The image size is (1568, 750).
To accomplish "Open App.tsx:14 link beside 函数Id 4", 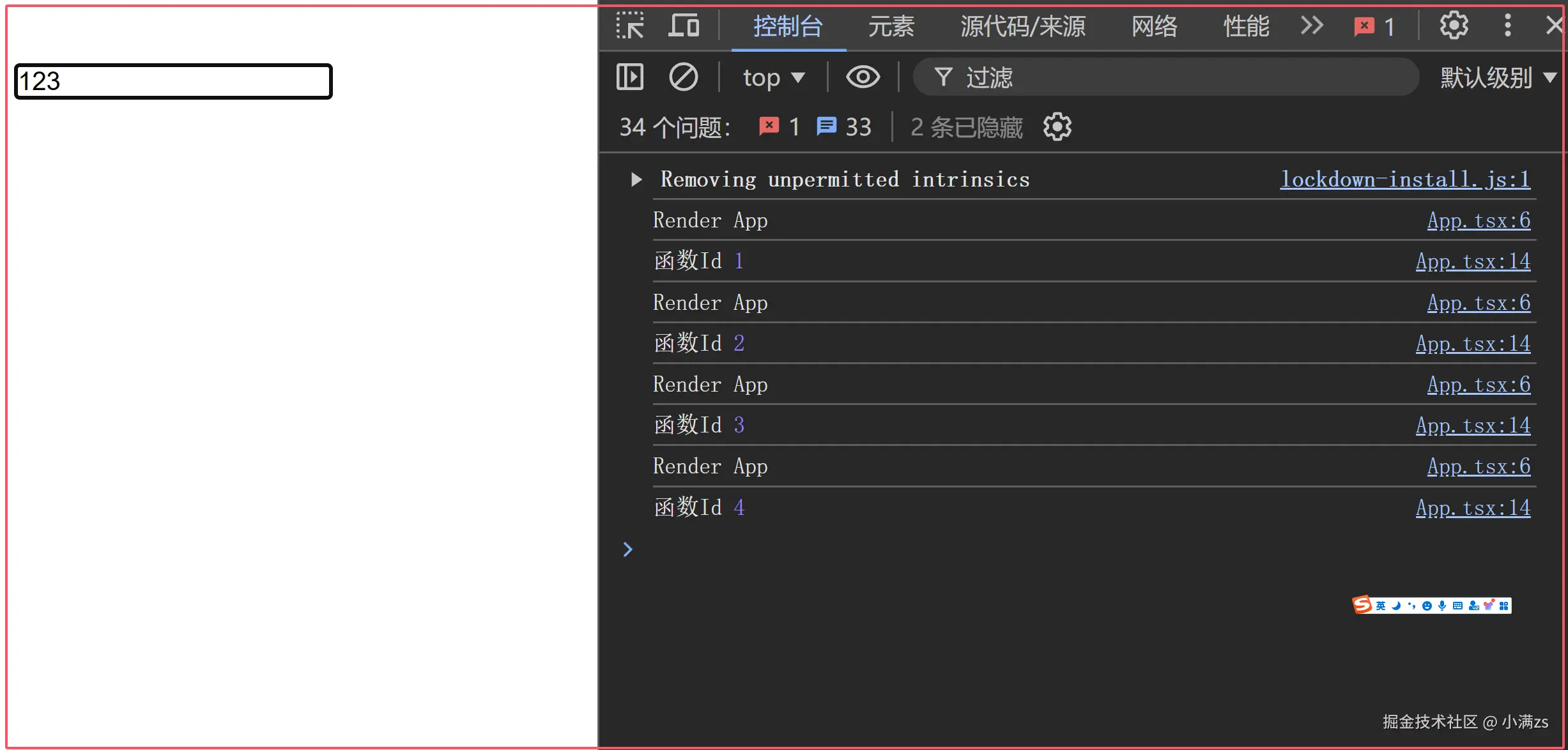I will [1472, 508].
